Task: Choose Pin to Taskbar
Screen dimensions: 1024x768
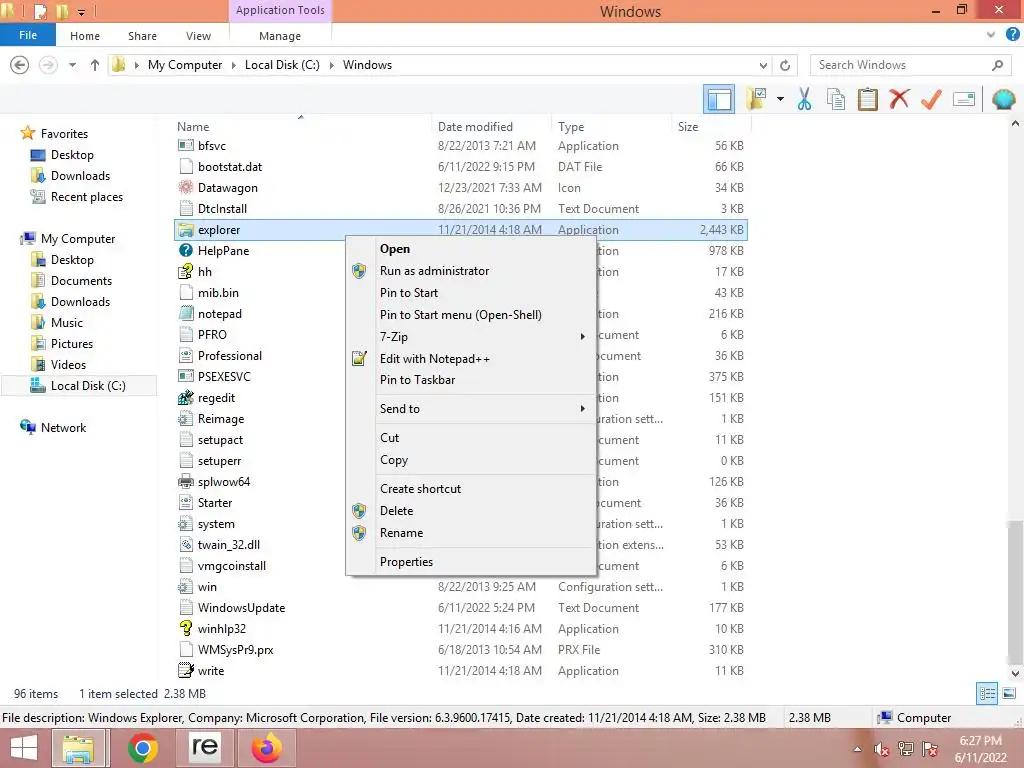Action: (x=417, y=379)
